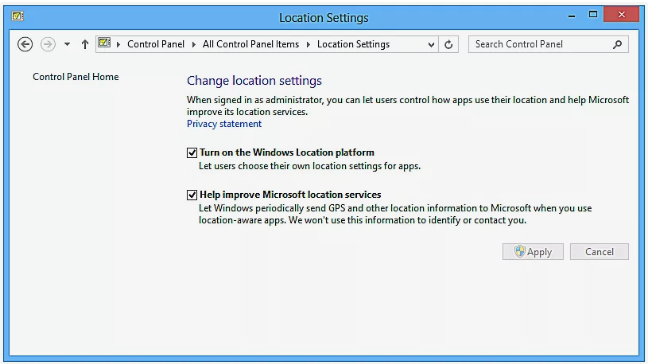Go back with the Back arrow button
This screenshot has width=650, height=364.
pos(25,44)
